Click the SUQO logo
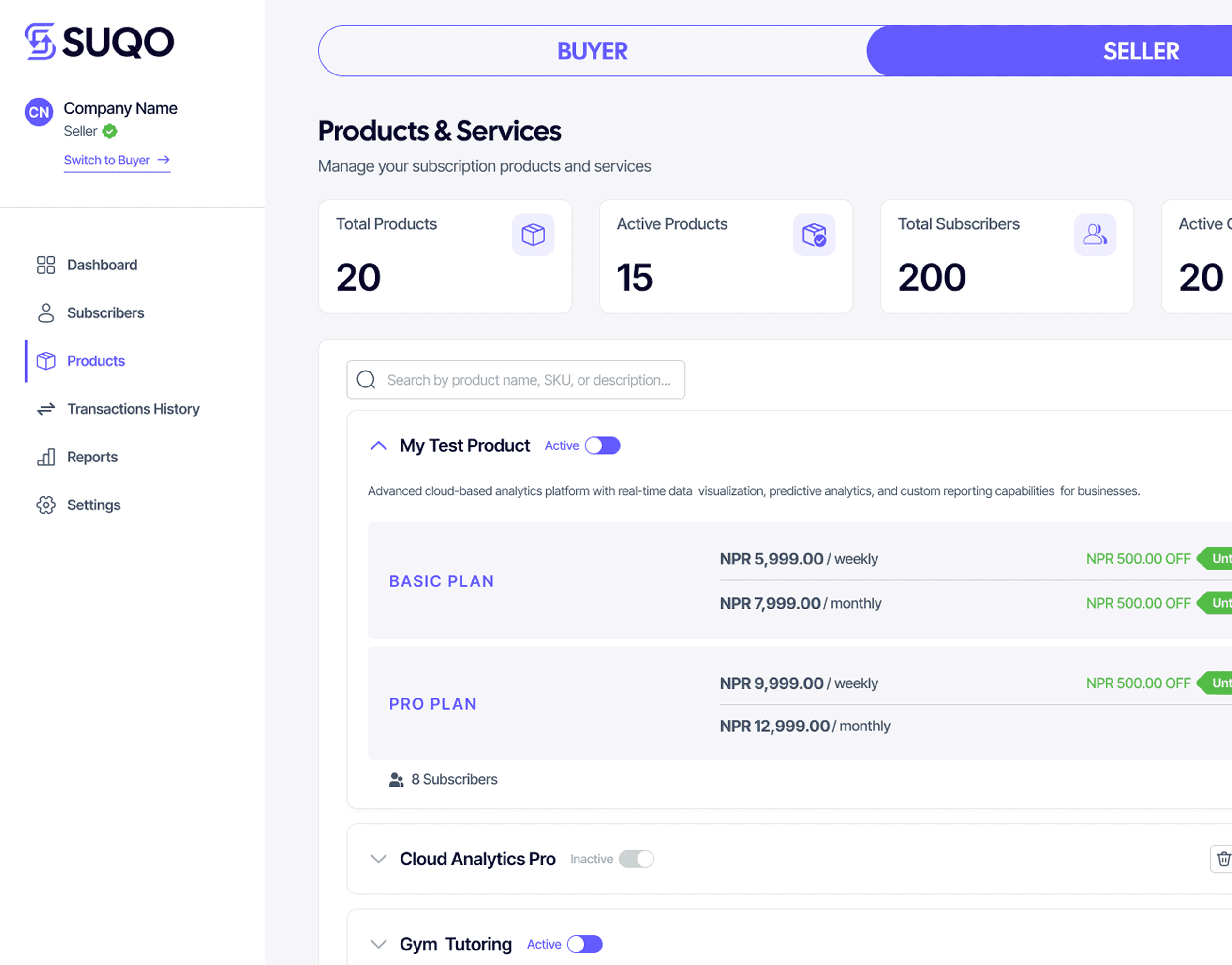 pos(100,41)
